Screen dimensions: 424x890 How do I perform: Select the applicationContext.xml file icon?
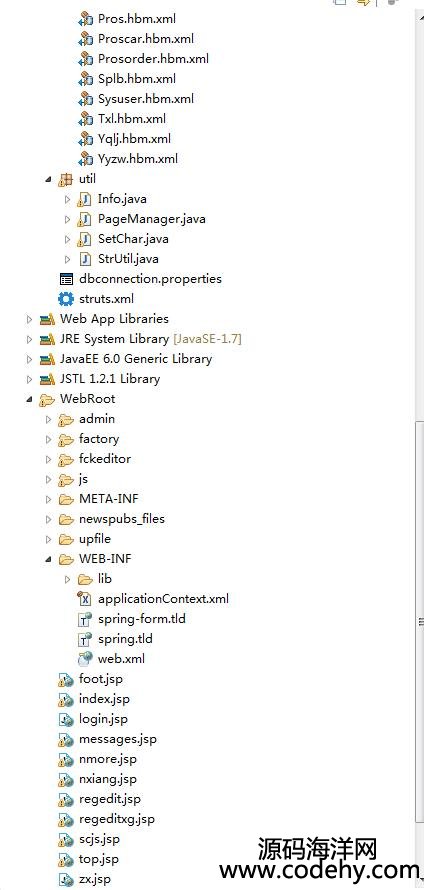tap(85, 598)
